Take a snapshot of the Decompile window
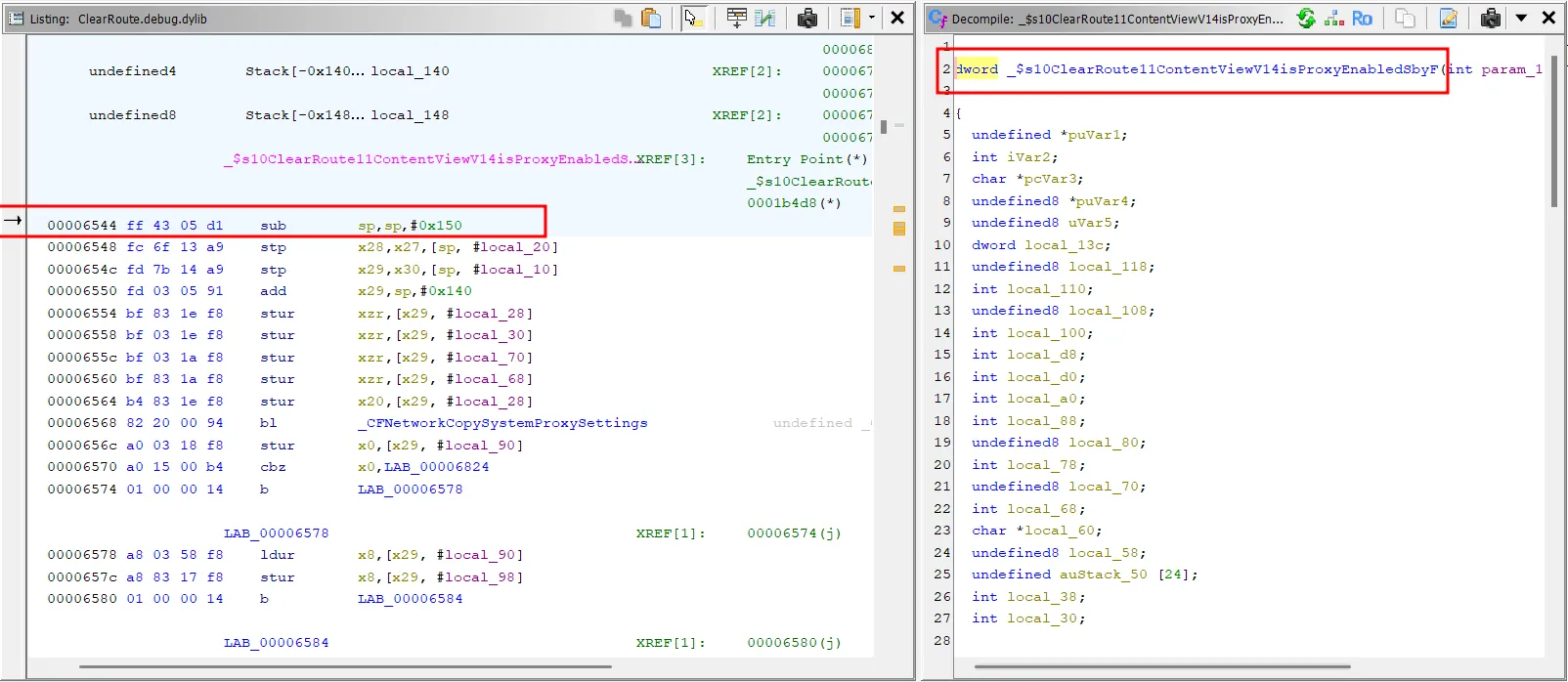This screenshot has height=682, width=1568. 1491,18
